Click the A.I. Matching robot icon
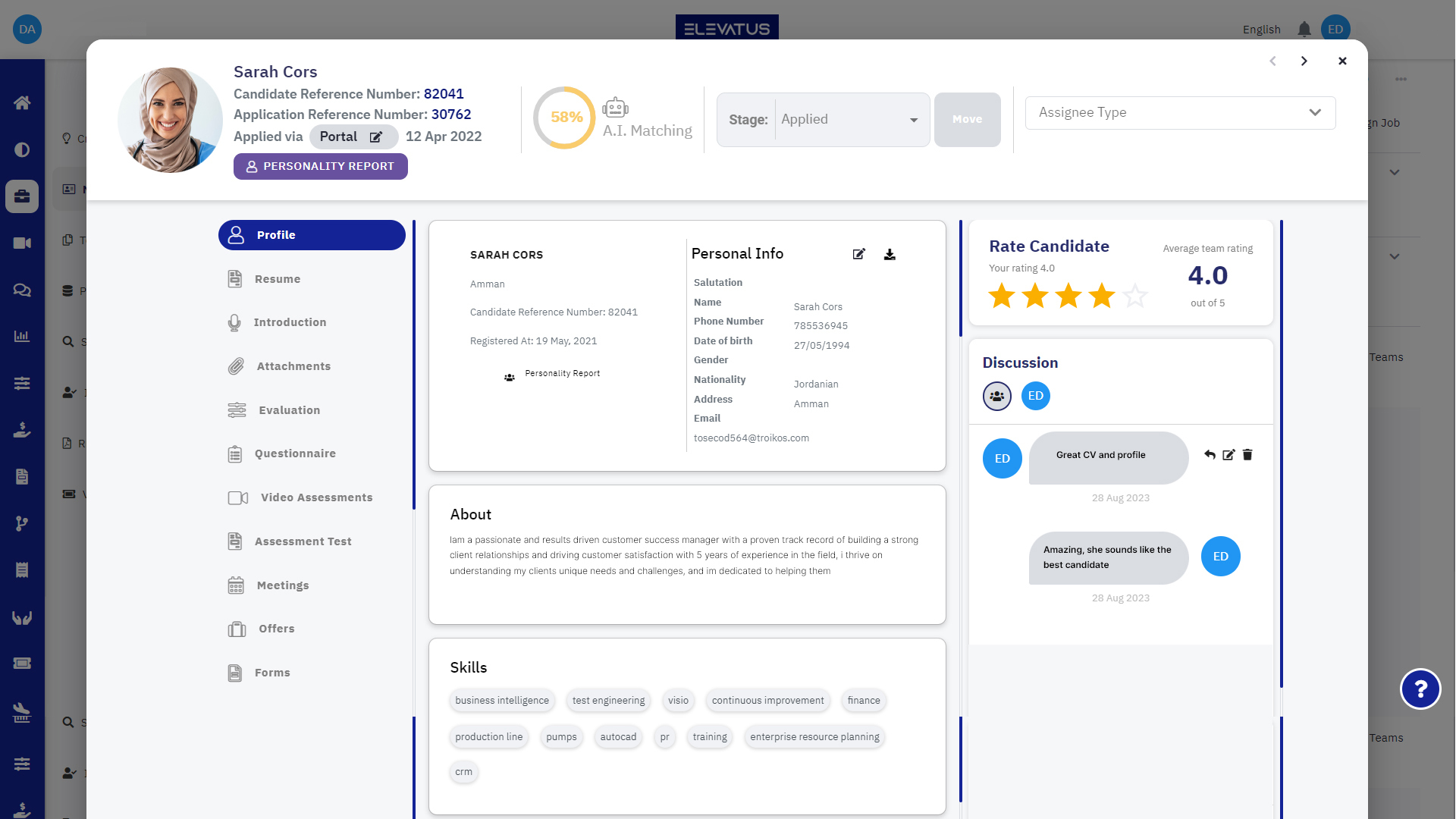 pyautogui.click(x=615, y=108)
